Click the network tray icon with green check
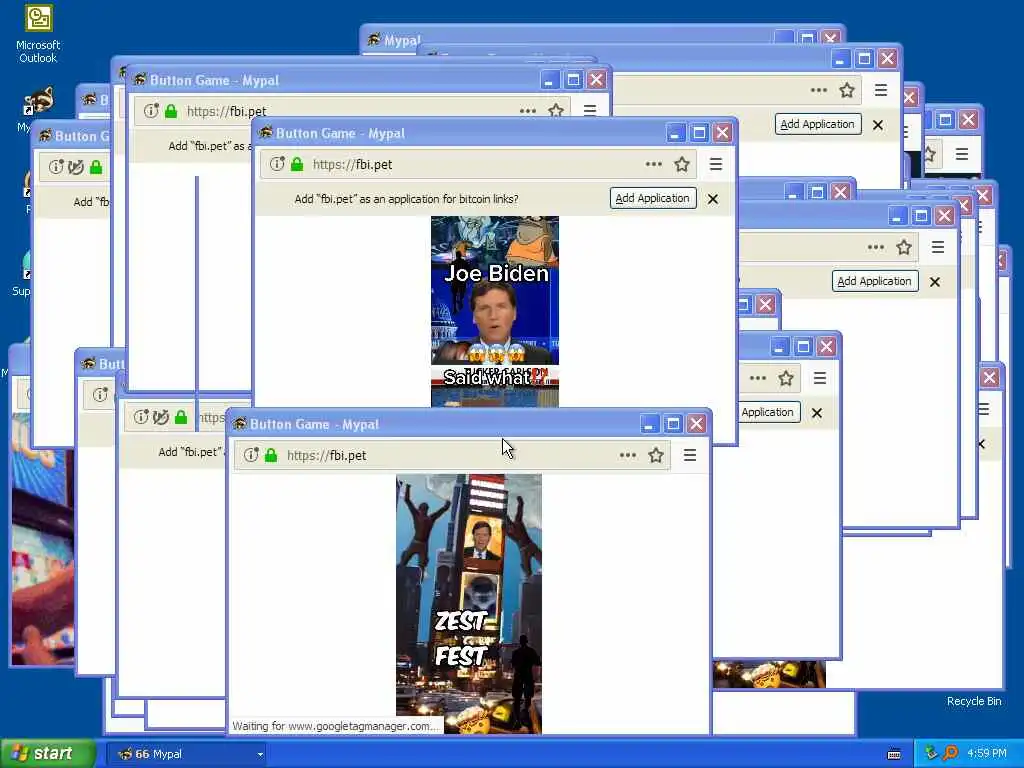Viewport: 1024px width, 768px height. (931, 753)
